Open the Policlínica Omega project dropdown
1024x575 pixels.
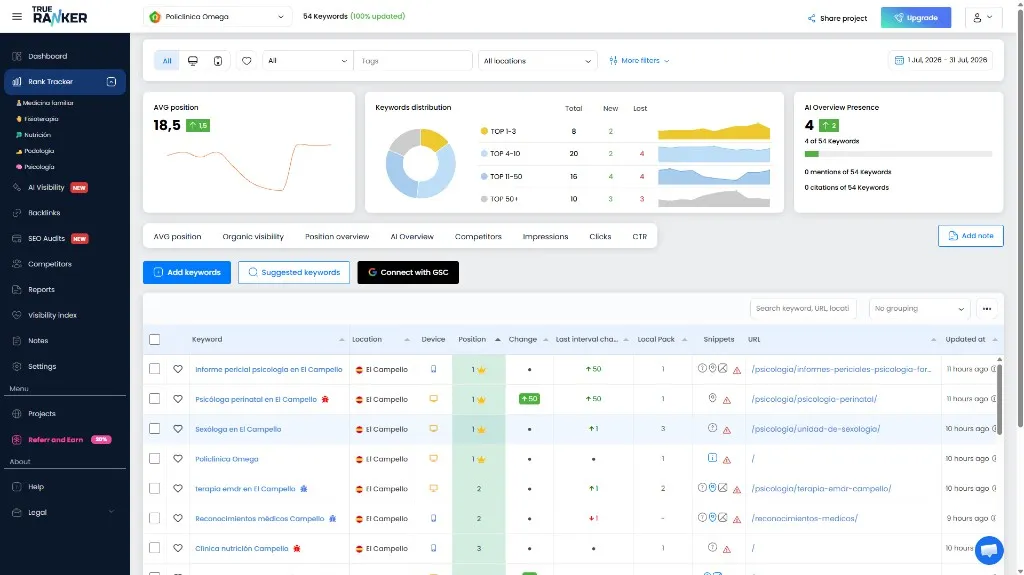217,17
